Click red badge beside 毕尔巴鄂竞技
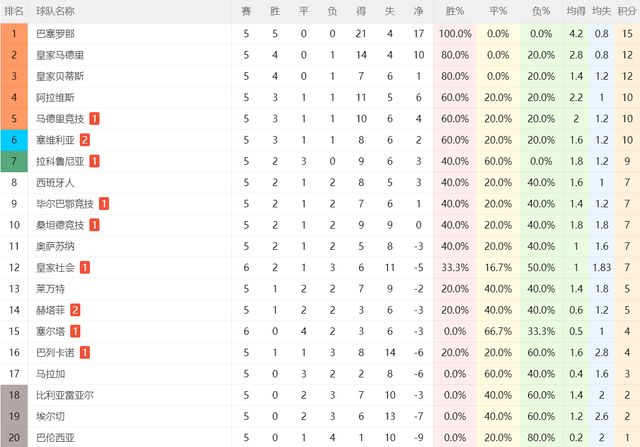Image resolution: width=640 pixels, height=447 pixels. (104, 204)
